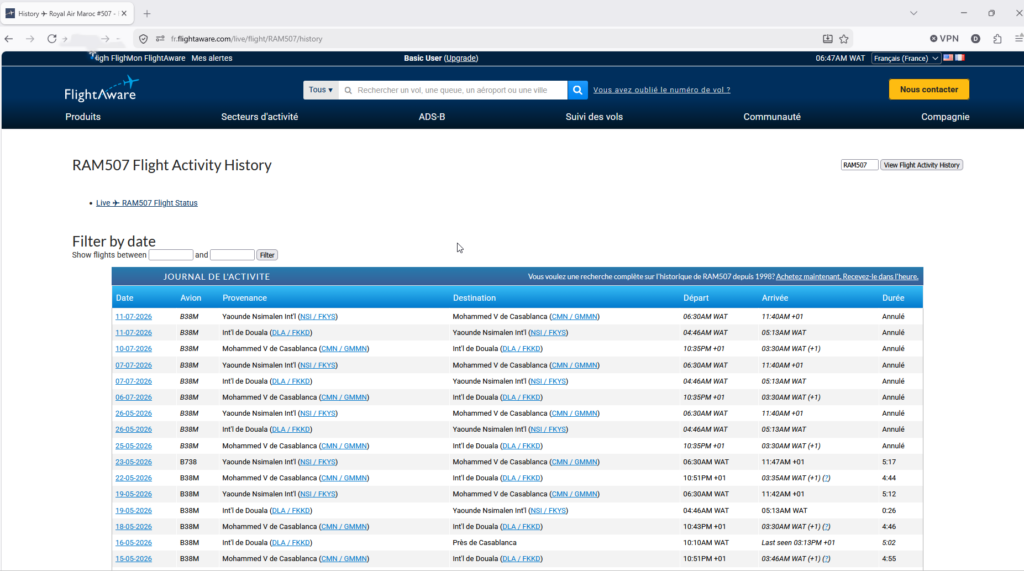Click B738 aircraft cell

tap(189, 462)
